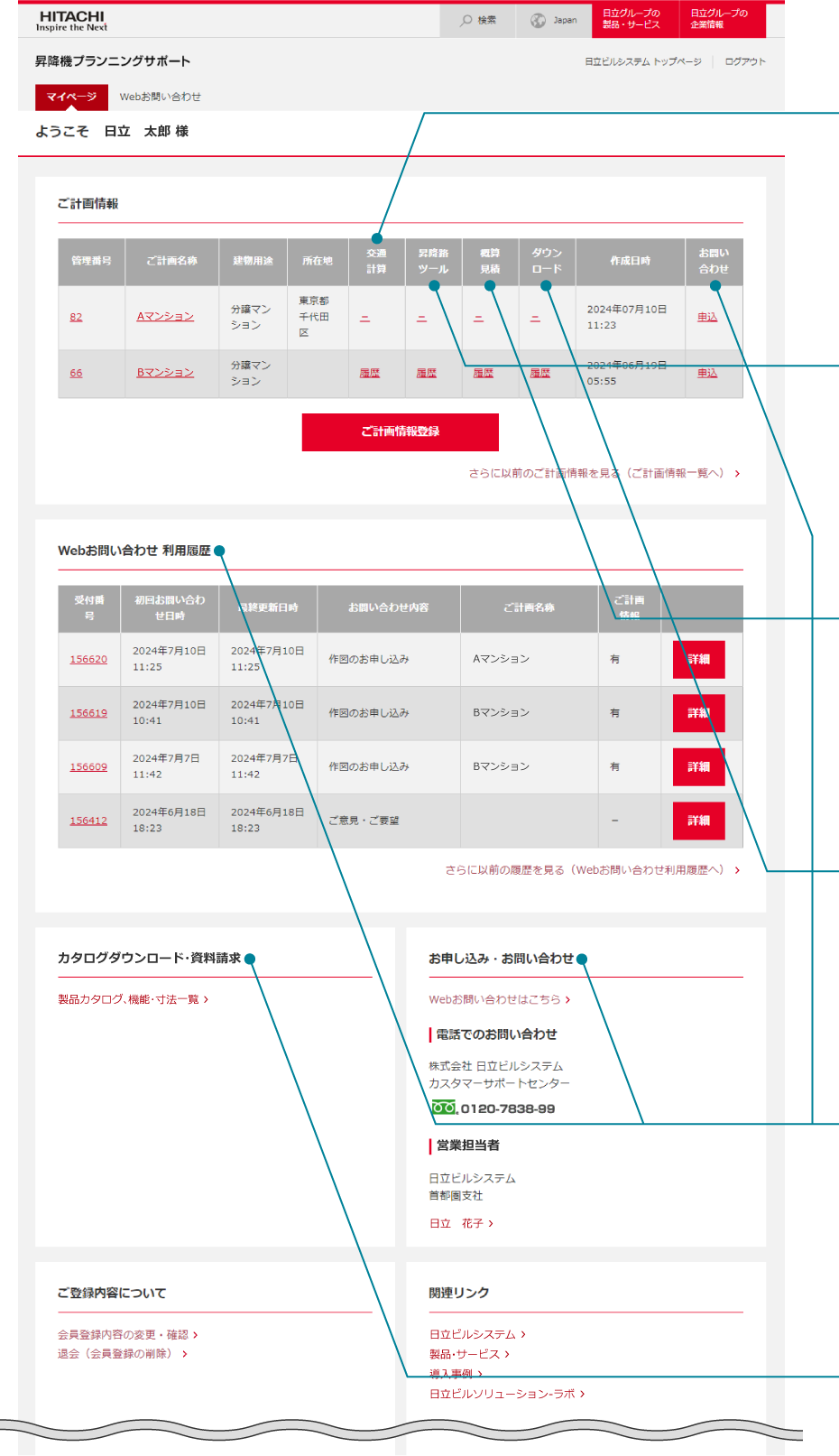Image resolution: width=839 pixels, height=1456 pixels.
Task: Open the Aマンション plan name link
Action: coord(165,316)
